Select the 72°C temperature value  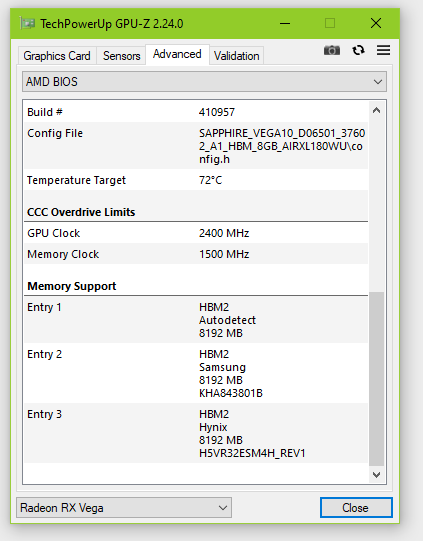click(x=210, y=180)
